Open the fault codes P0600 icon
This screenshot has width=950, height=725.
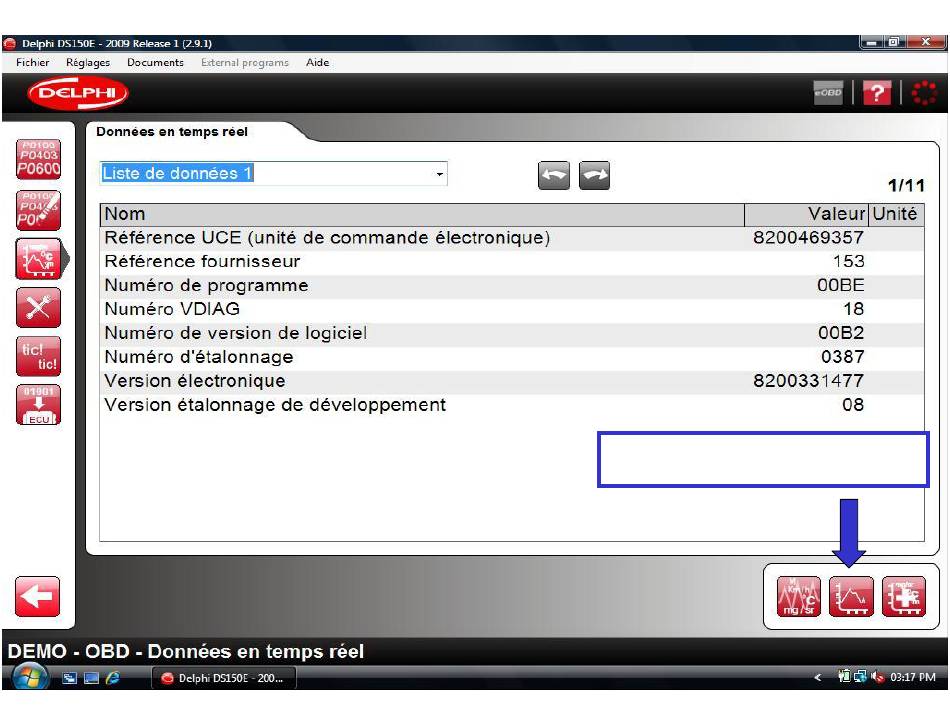(x=38, y=159)
